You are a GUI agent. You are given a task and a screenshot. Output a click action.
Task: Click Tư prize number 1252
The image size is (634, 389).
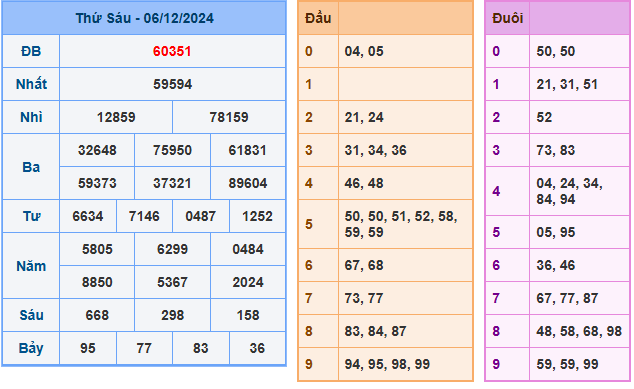point(257,216)
